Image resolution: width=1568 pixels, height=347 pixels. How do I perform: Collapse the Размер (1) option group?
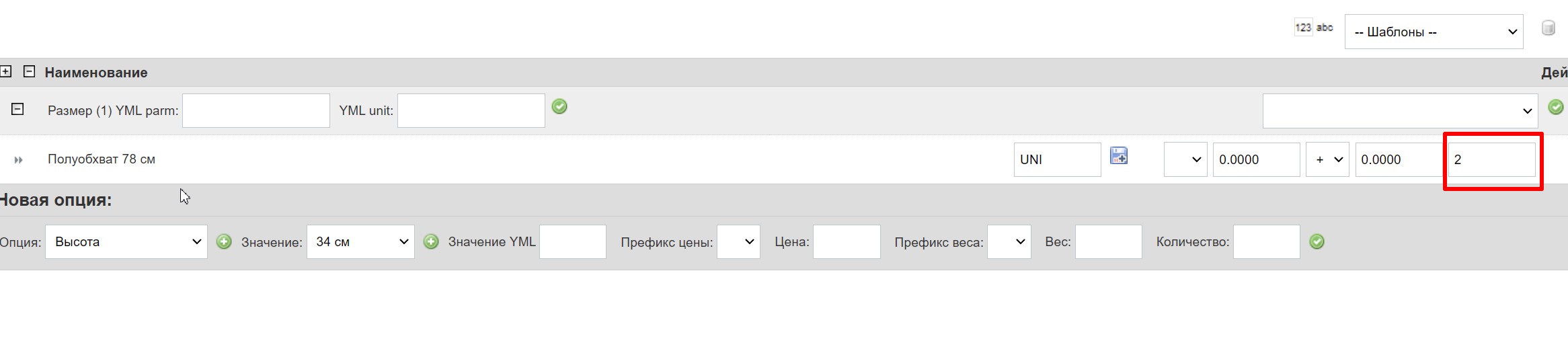point(17,109)
